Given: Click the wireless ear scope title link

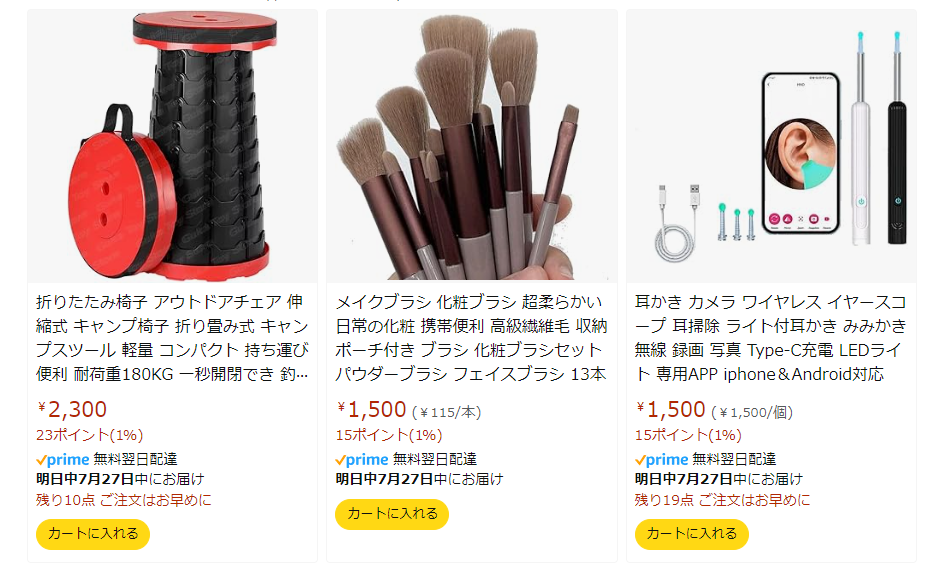Looking at the screenshot, I should (x=770, y=338).
